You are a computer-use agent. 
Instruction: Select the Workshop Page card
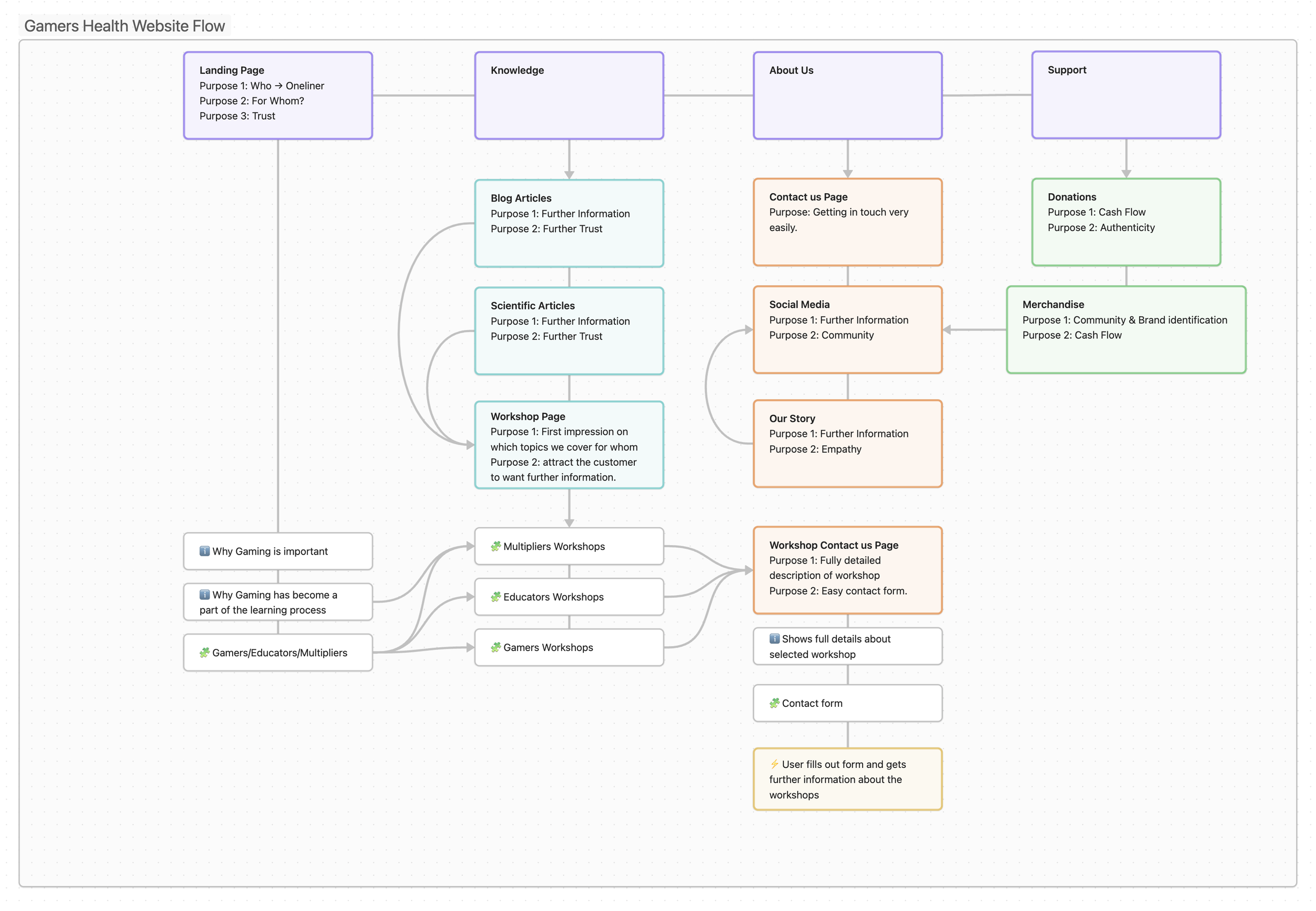[x=569, y=445]
